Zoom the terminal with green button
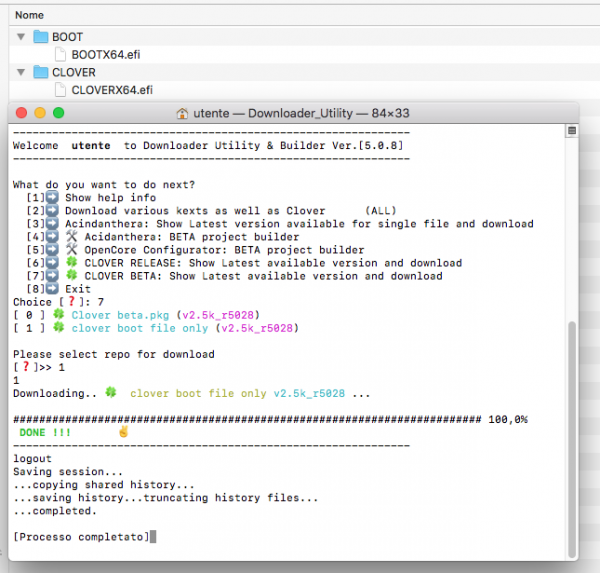The image size is (600, 573). pyautogui.click(x=59, y=113)
